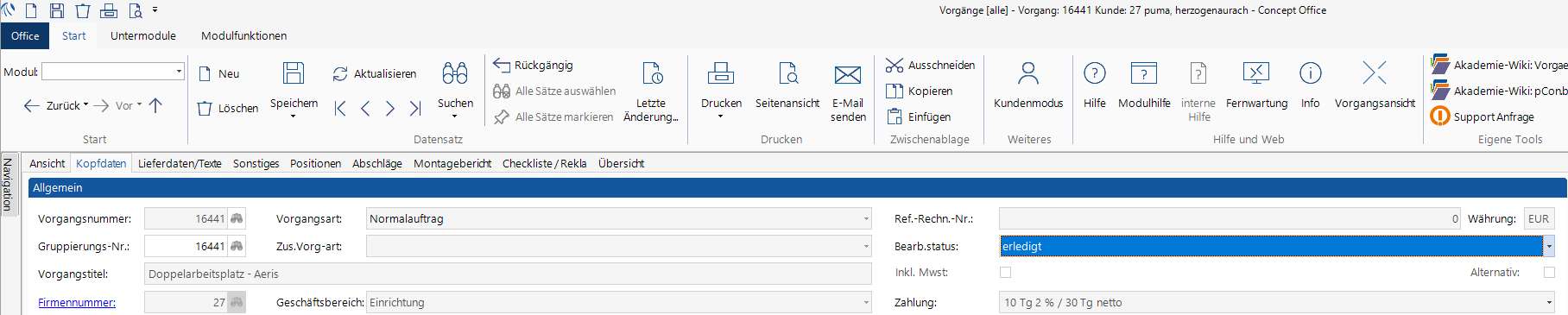
Task: Click the Support Anfrage button
Action: coord(1483,117)
